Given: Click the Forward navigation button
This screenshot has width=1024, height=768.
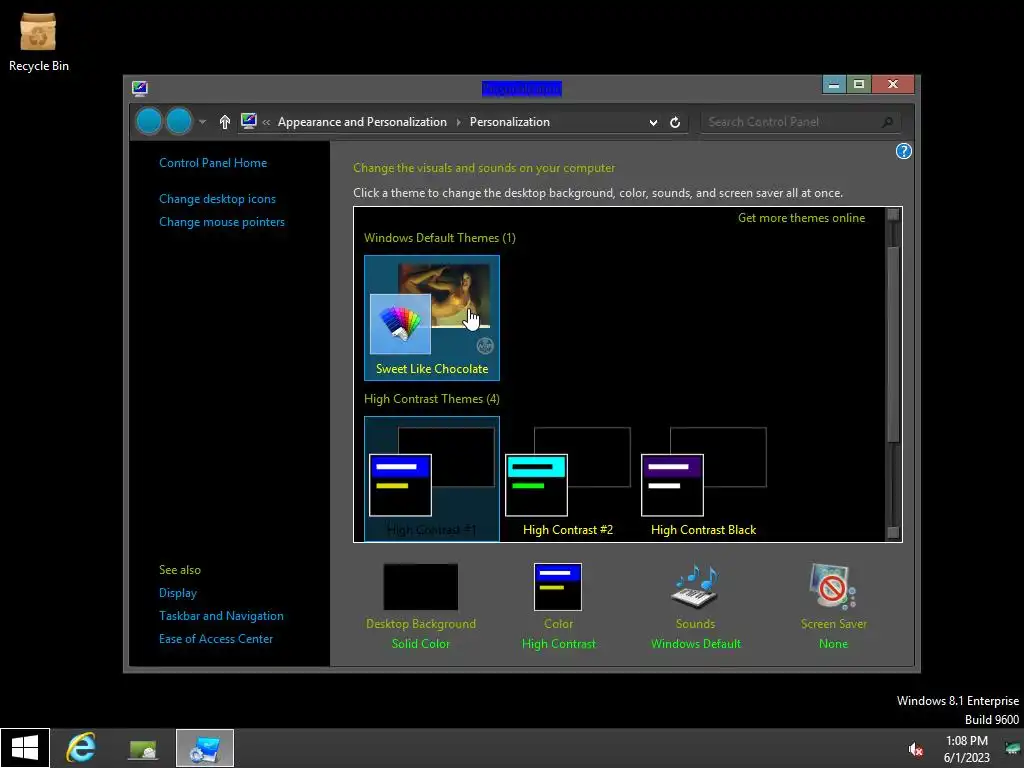Looking at the screenshot, I should 179,121.
